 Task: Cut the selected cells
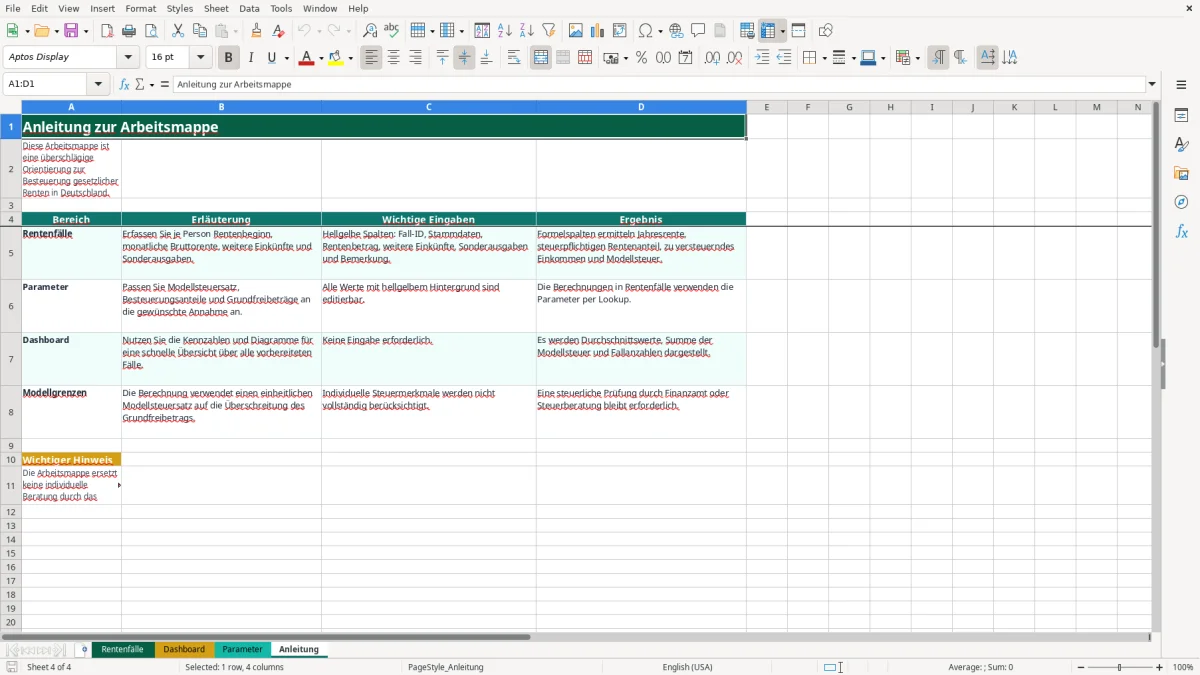[178, 31]
